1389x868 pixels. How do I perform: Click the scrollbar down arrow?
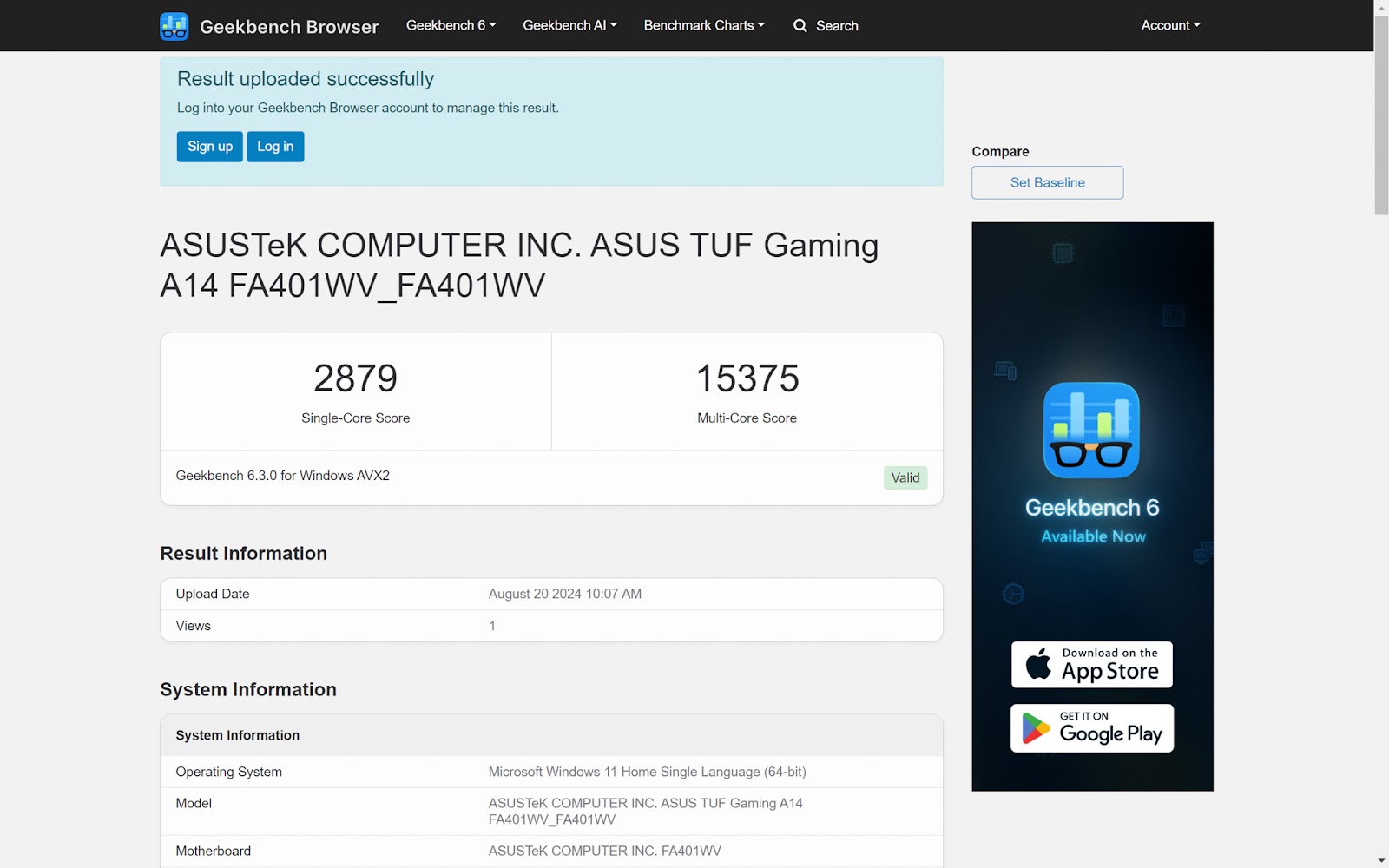(1381, 860)
